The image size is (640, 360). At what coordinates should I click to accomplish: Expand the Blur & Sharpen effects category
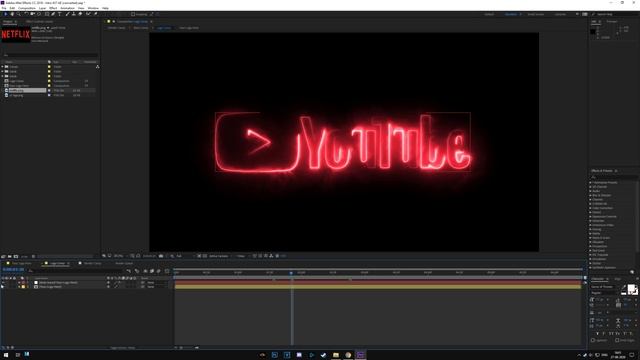[590, 195]
